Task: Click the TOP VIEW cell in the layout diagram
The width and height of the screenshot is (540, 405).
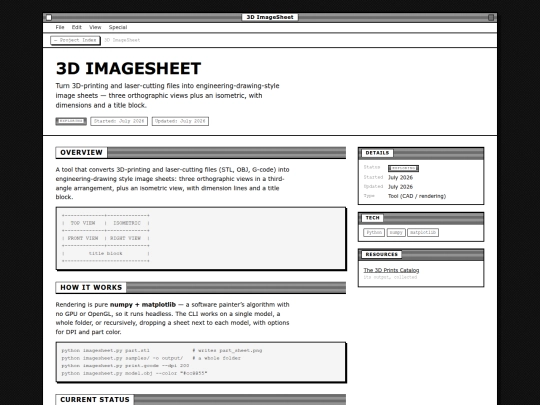Action: point(83,223)
